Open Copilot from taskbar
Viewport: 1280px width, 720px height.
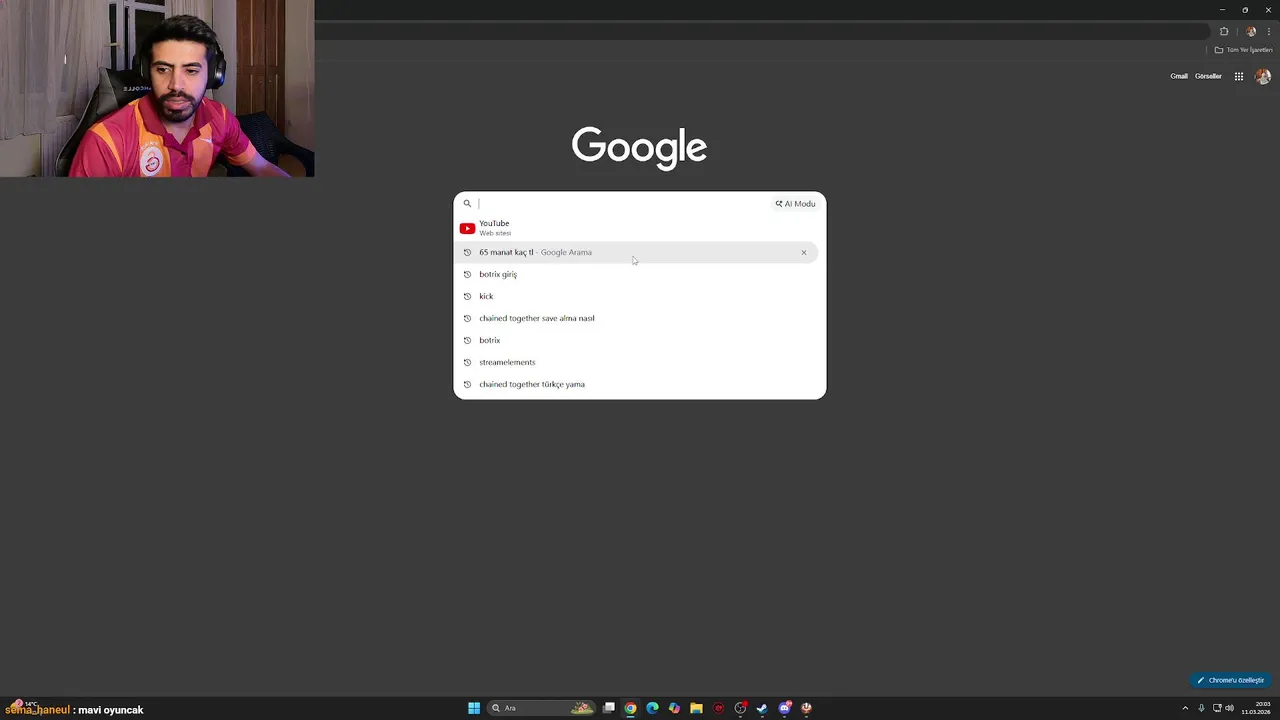[674, 708]
